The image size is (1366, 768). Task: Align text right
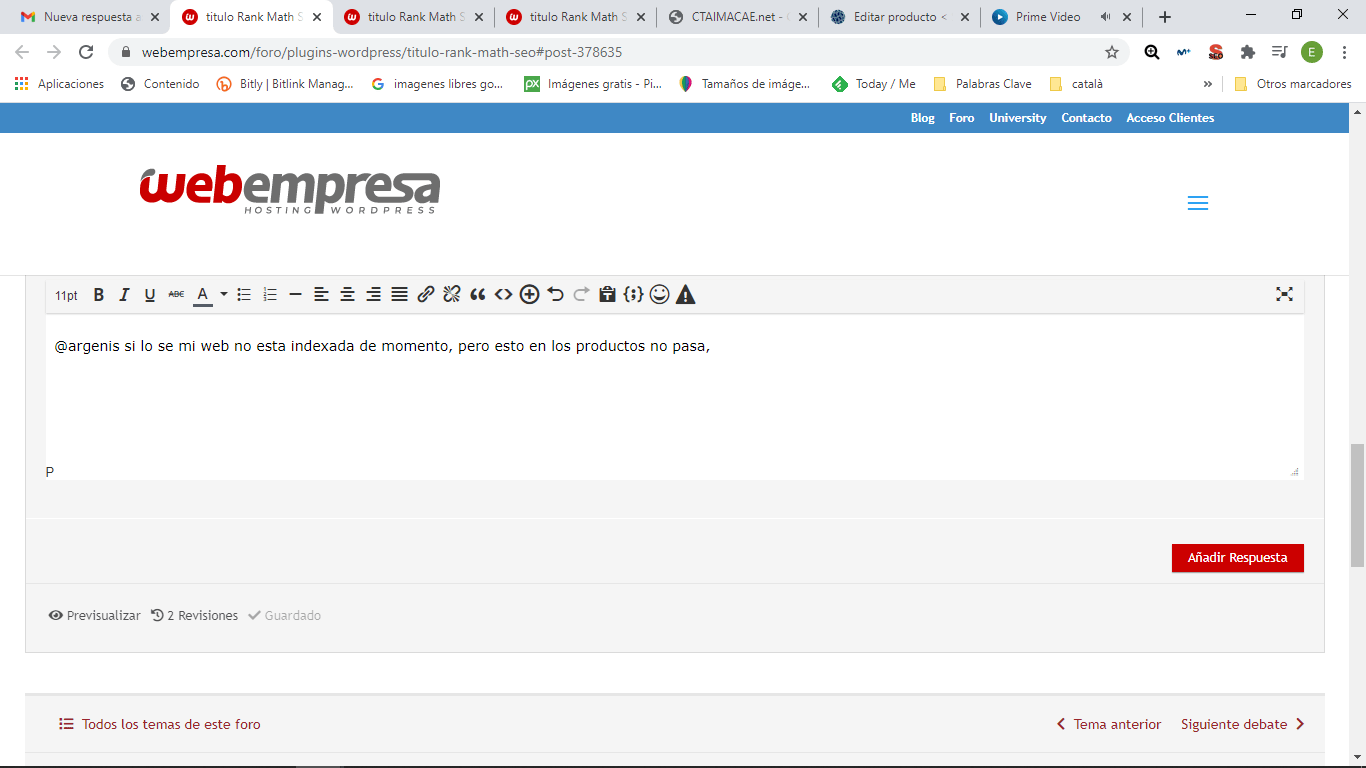pos(373,294)
